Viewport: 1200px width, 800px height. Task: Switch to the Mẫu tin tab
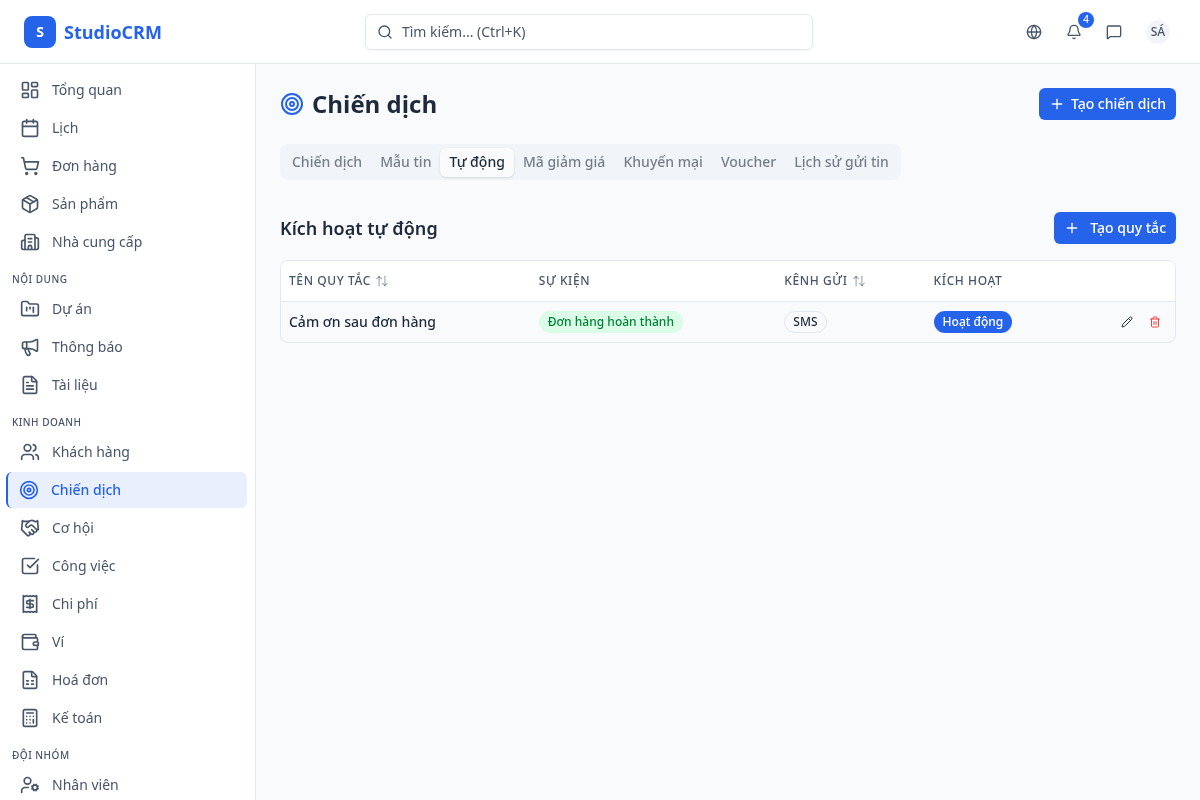[405, 162]
